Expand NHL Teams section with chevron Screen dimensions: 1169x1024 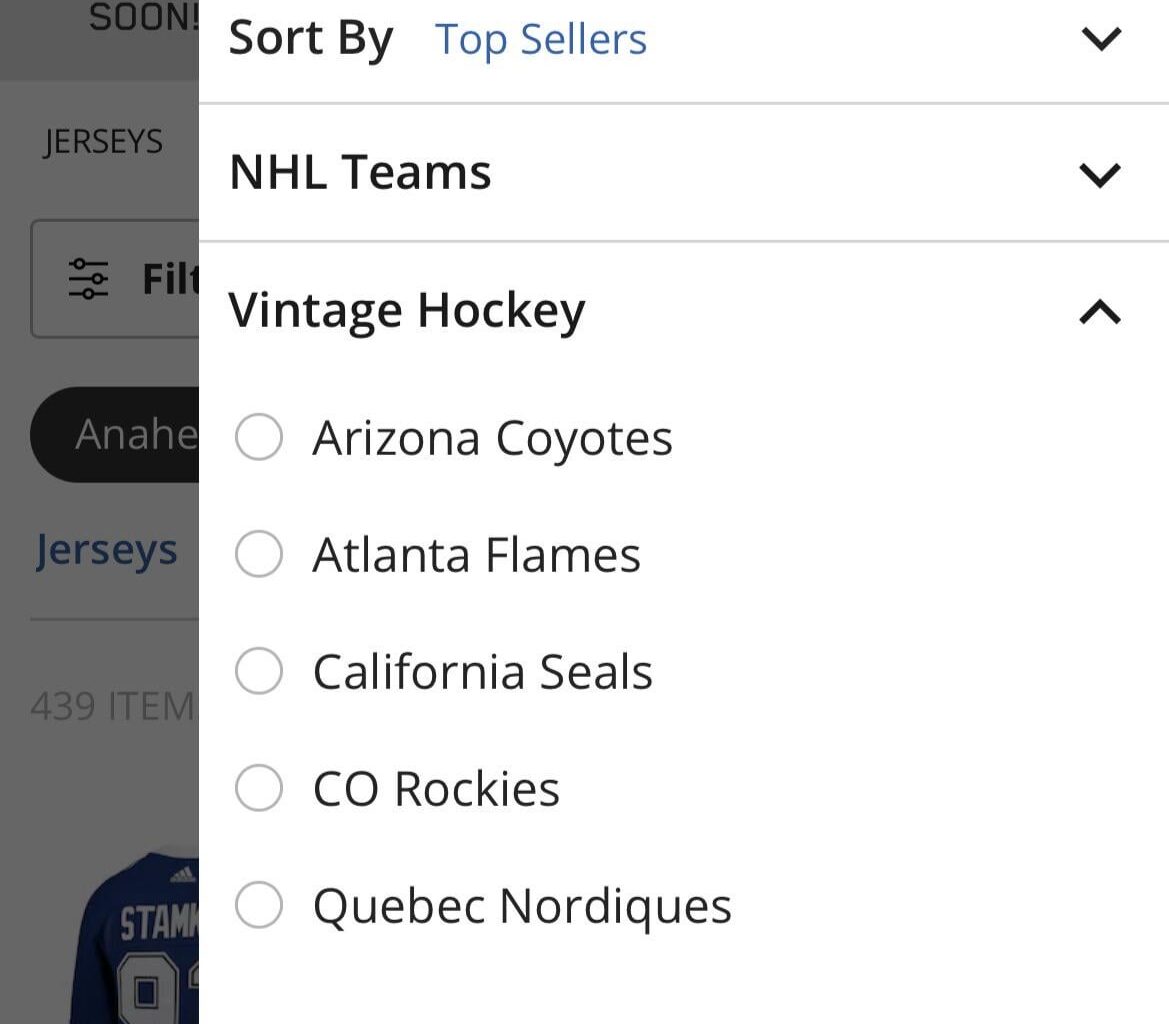tap(1101, 175)
